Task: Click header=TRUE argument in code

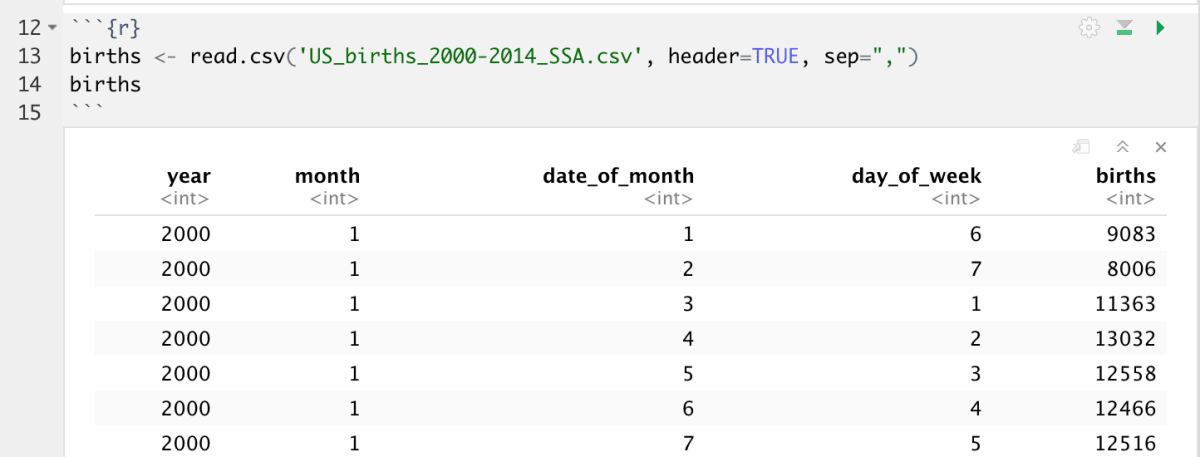Action: pyautogui.click(x=734, y=56)
